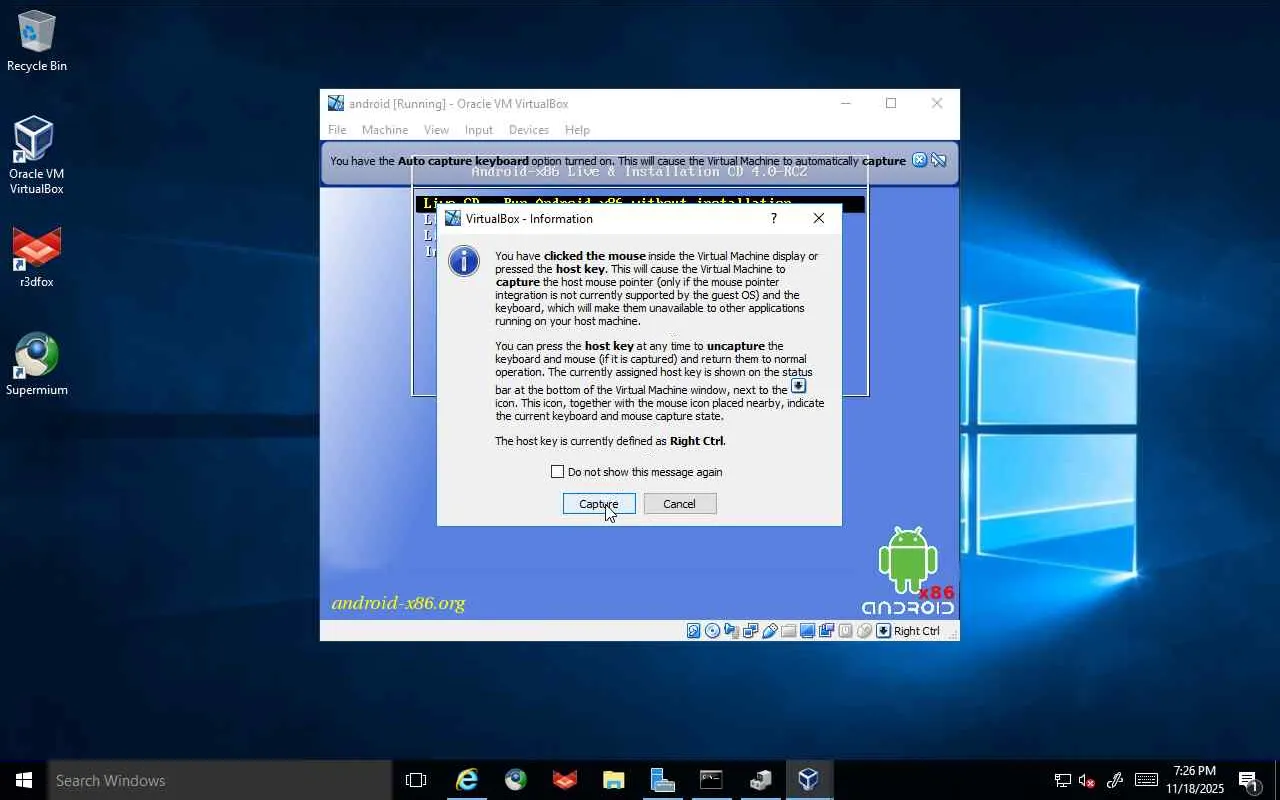1280x800 pixels.
Task: Click the optical disc status icon
Action: (x=713, y=631)
